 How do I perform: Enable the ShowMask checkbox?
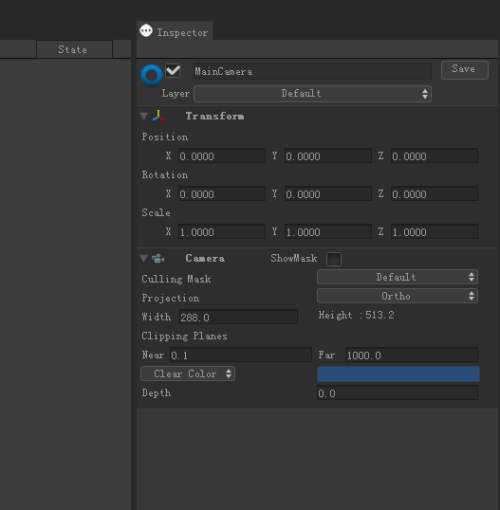(x=334, y=259)
